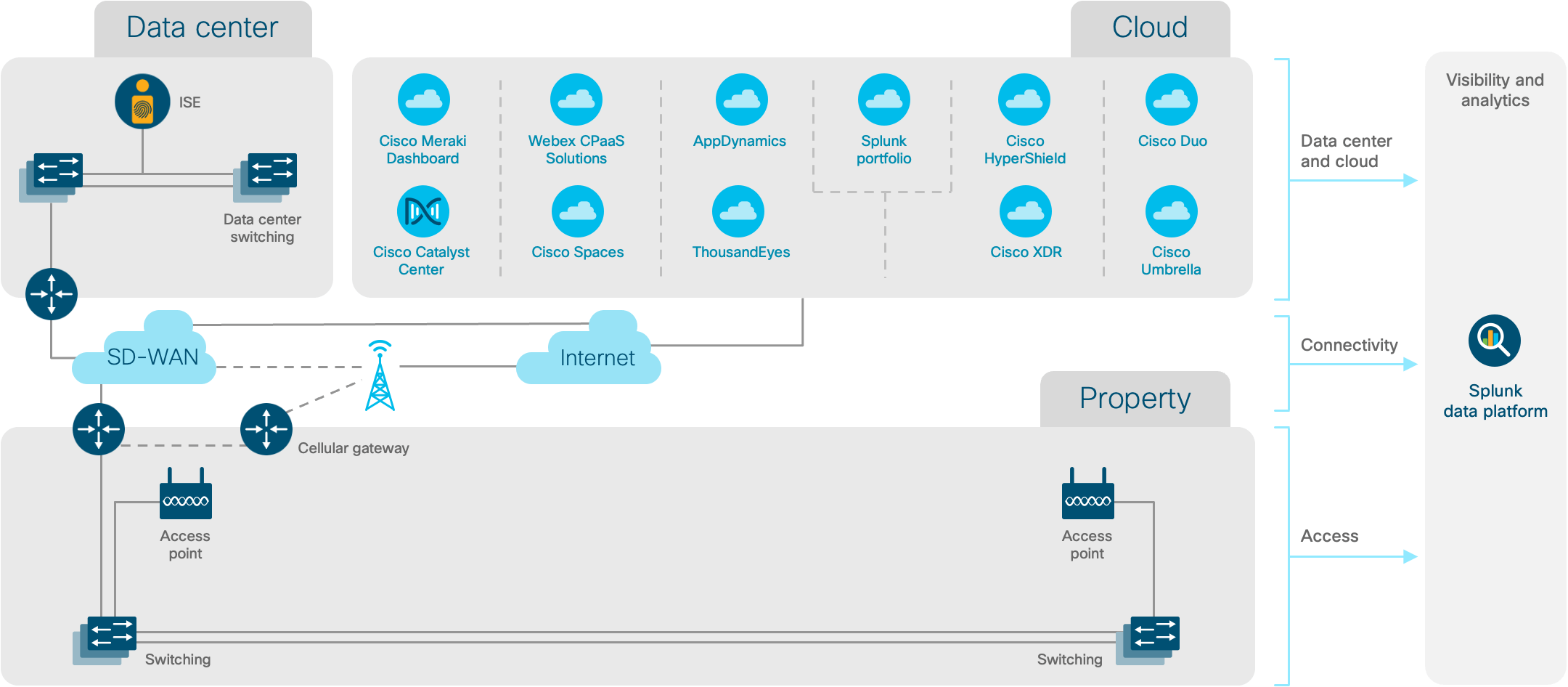Screen dimensions: 1568x687
Task: Select the left data center switch icon
Action: pos(51,177)
